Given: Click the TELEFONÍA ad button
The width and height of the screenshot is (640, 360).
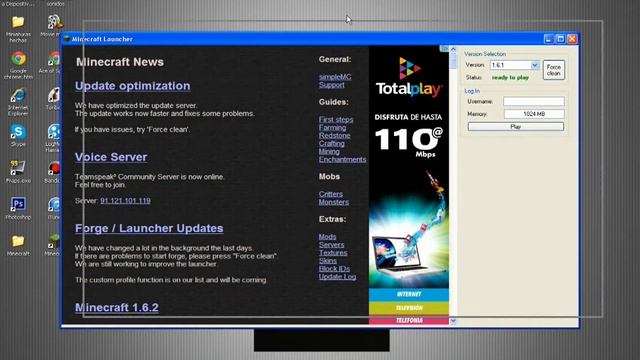Looking at the screenshot, I should click(409, 320).
